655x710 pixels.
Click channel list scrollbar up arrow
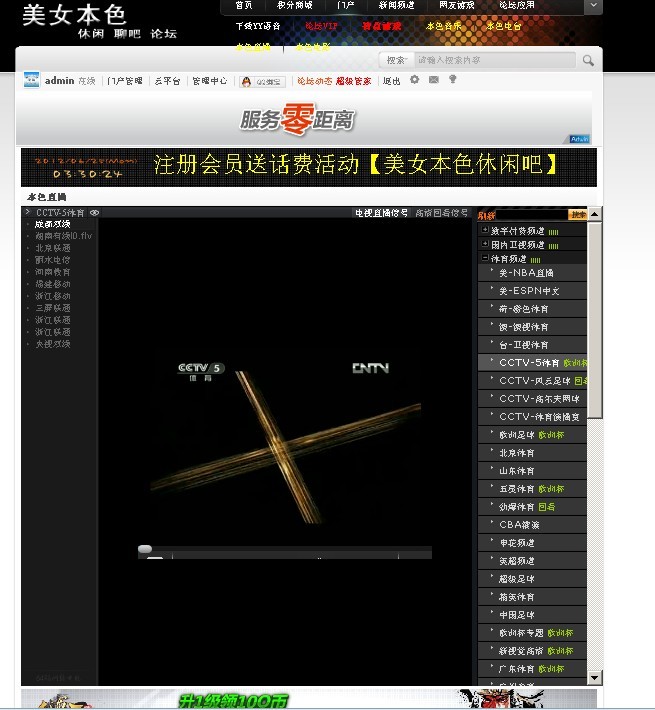point(595,214)
